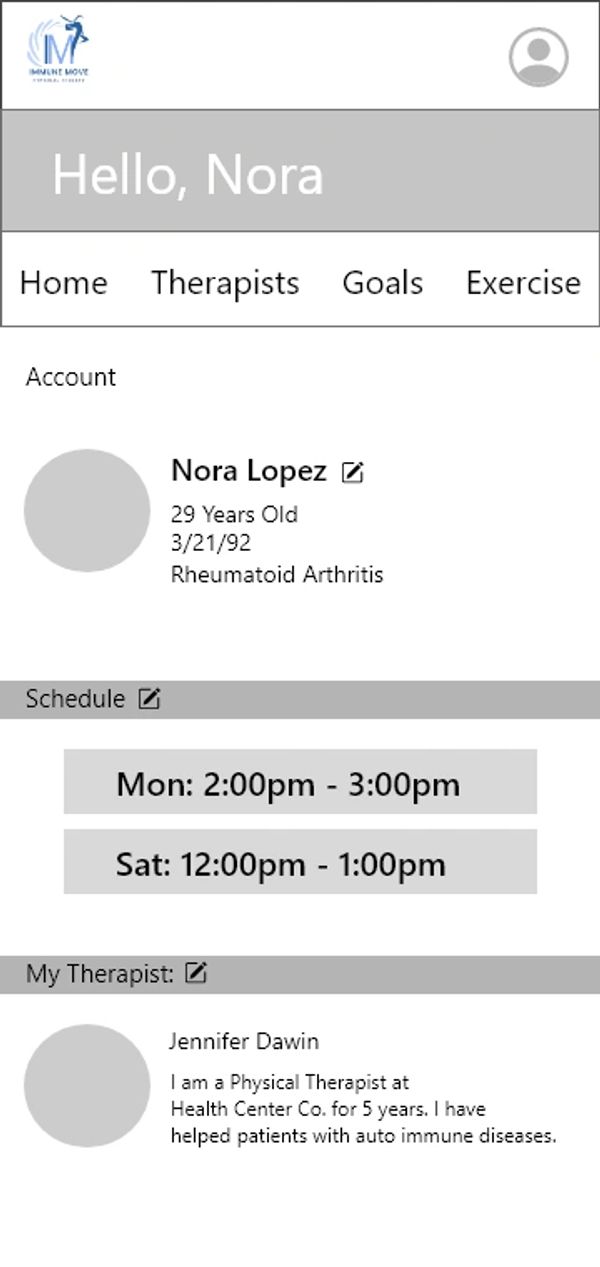Tap Nora Lopez's profile picture placeholder

tap(87, 510)
